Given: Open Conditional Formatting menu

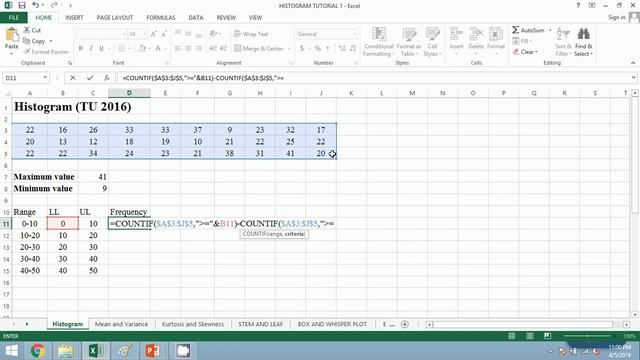Looking at the screenshot, I should coord(379,42).
